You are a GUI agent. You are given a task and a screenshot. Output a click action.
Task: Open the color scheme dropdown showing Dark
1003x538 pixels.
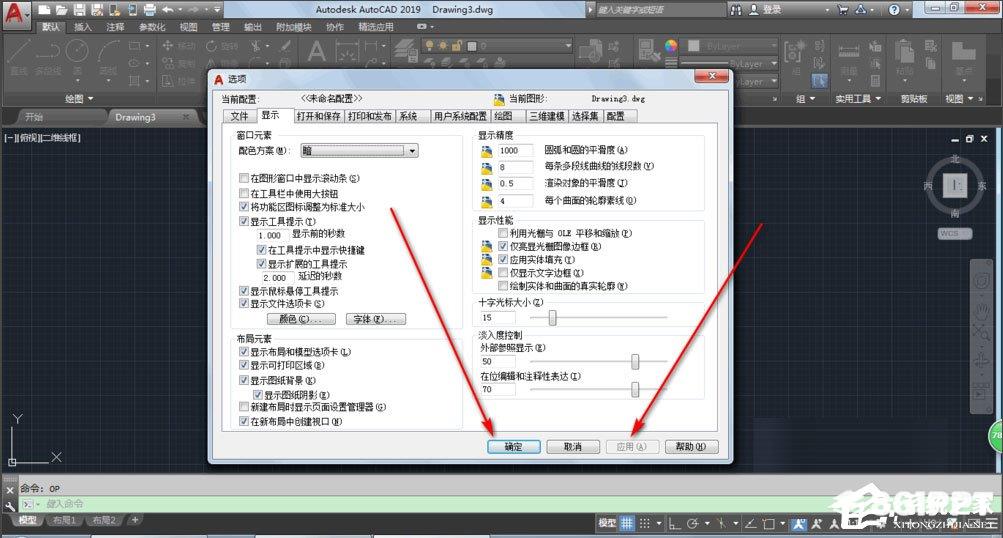tap(359, 151)
